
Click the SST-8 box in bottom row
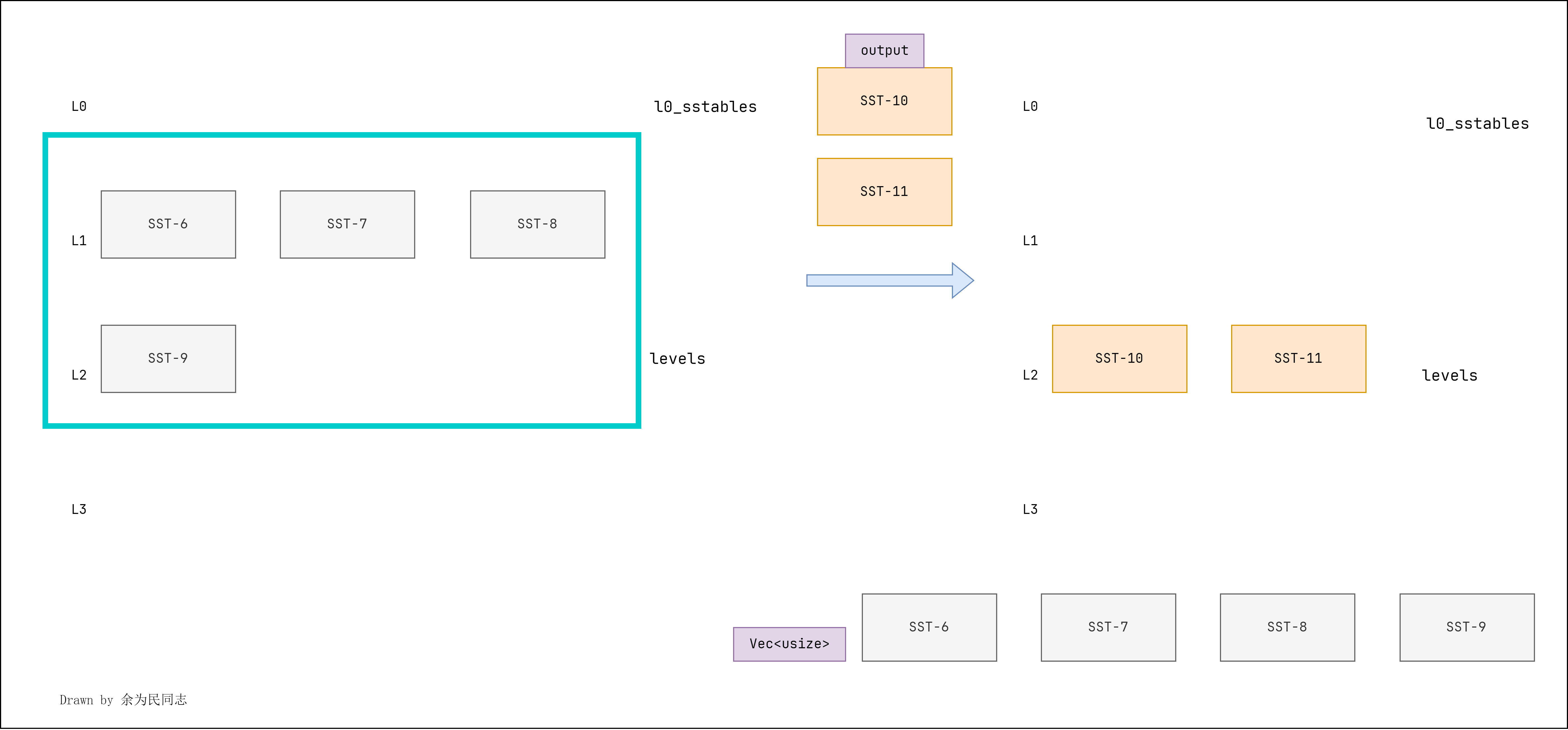(1287, 627)
